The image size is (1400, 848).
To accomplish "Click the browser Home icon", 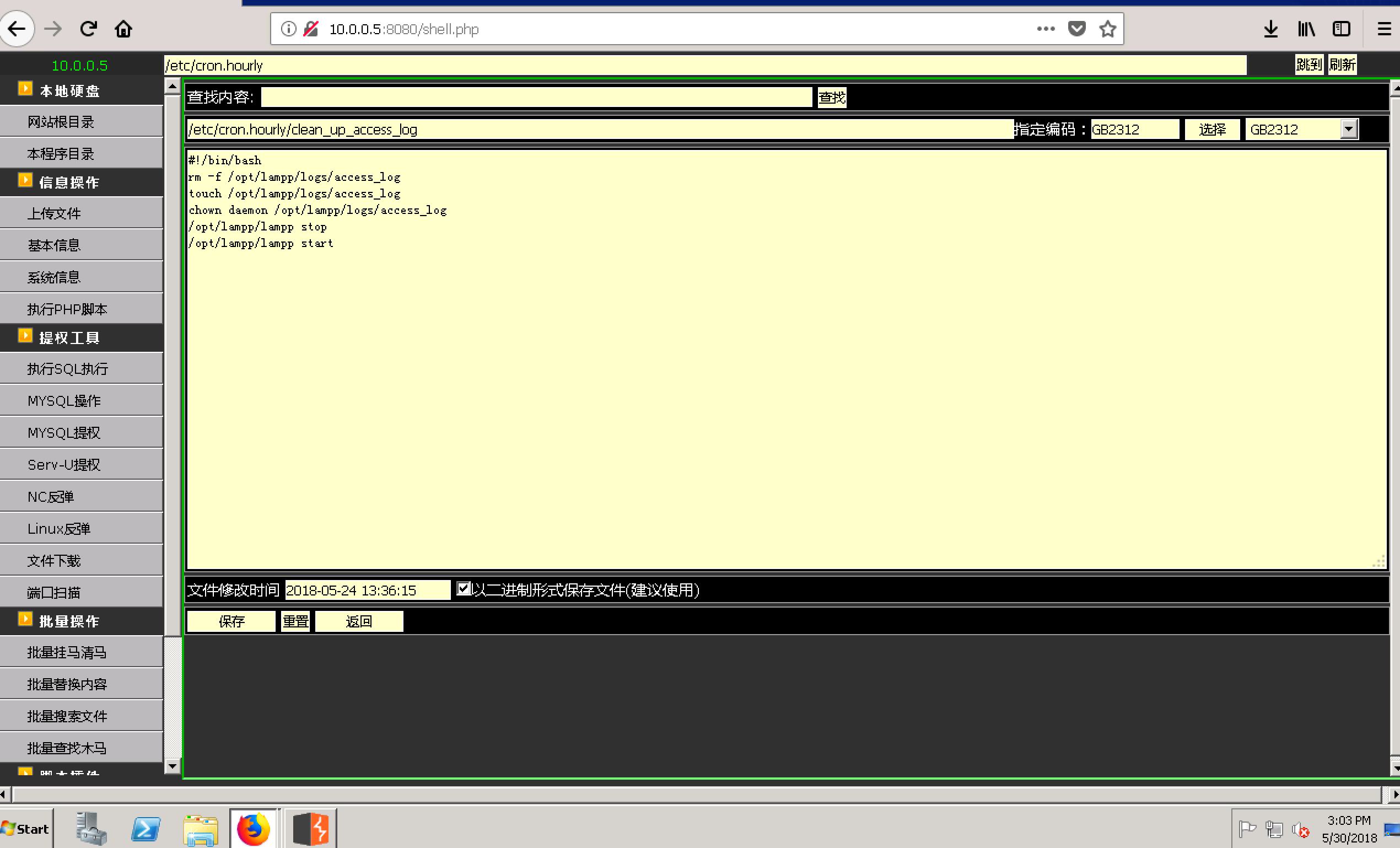I will [x=123, y=29].
